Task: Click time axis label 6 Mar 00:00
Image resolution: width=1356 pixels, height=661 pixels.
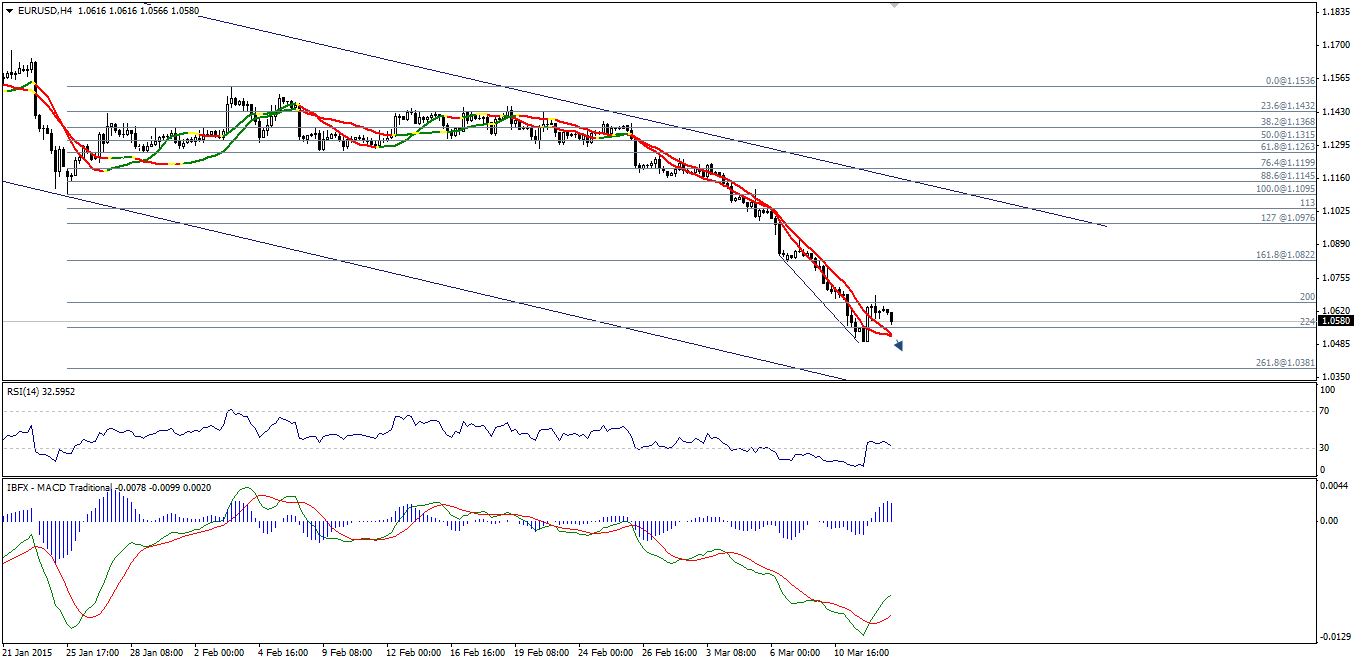Action: click(796, 652)
